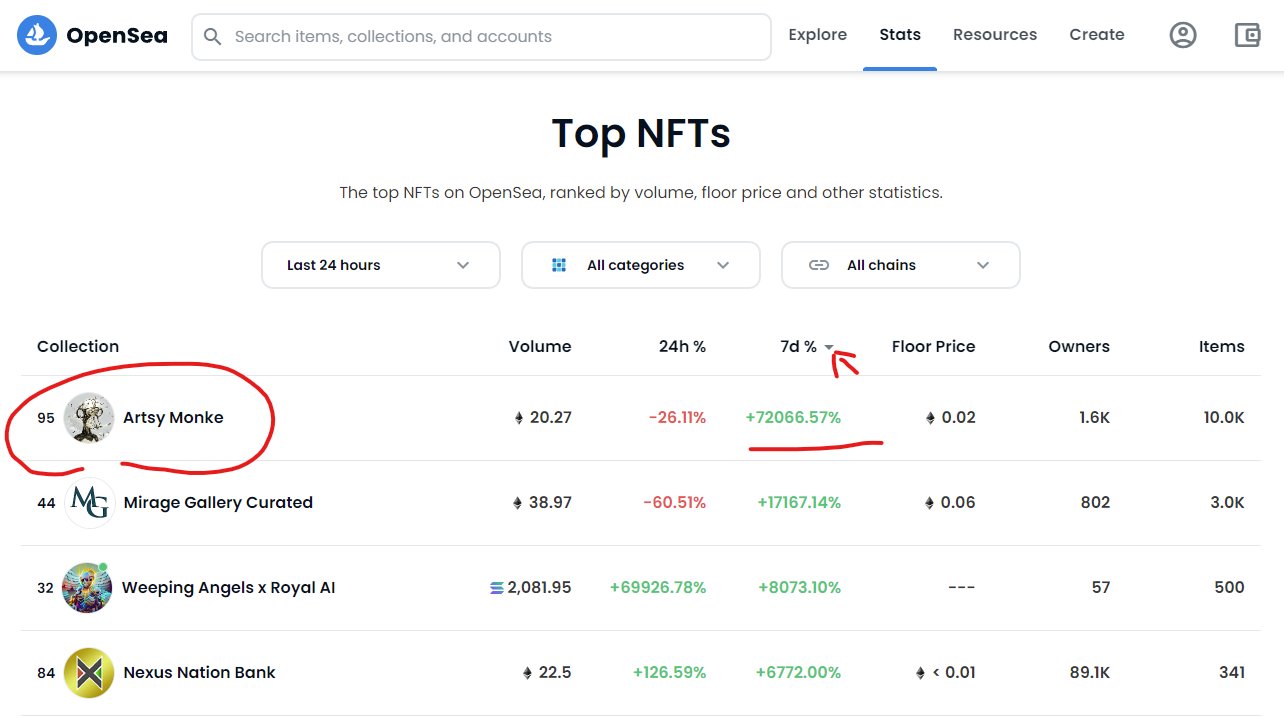Click the chain link icon
This screenshot has width=1284, height=718.
tap(819, 265)
